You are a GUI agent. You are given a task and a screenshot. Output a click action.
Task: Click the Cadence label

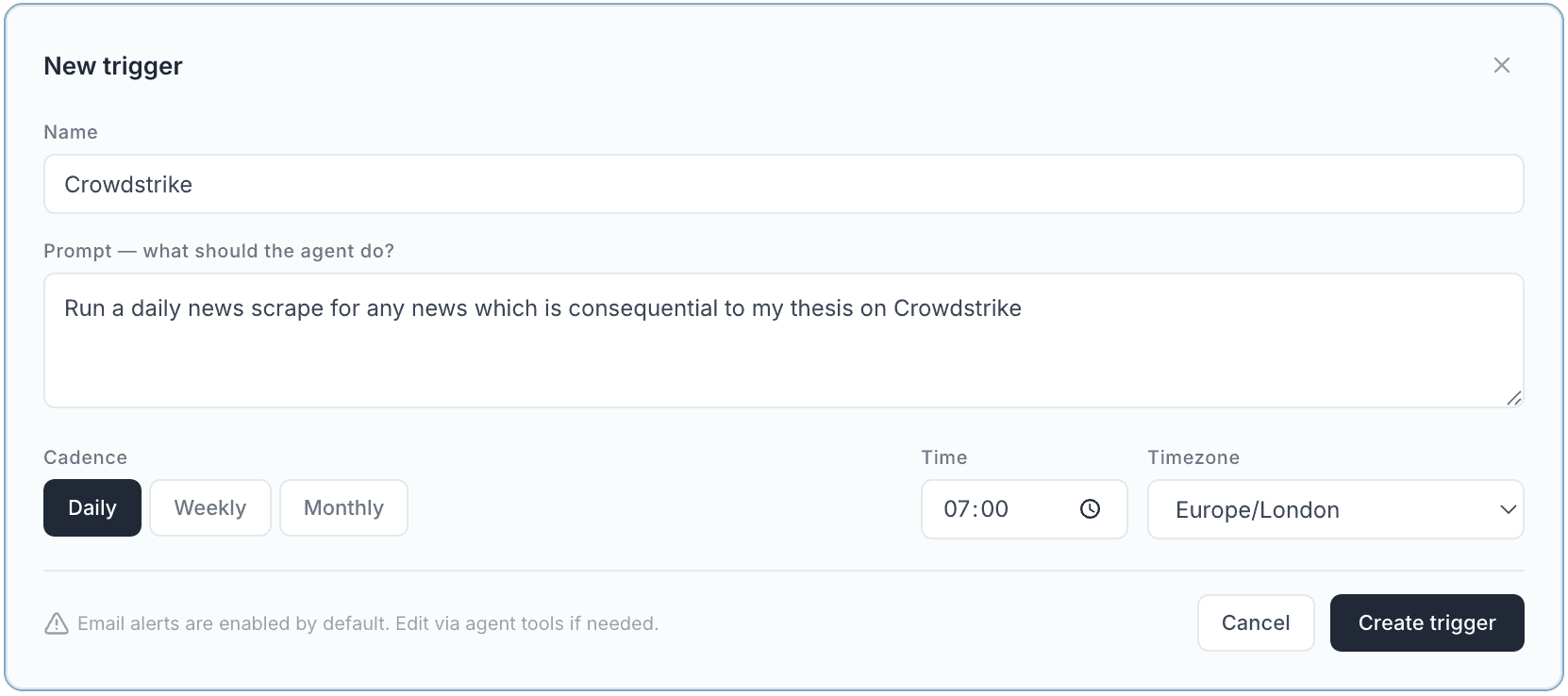(x=85, y=457)
